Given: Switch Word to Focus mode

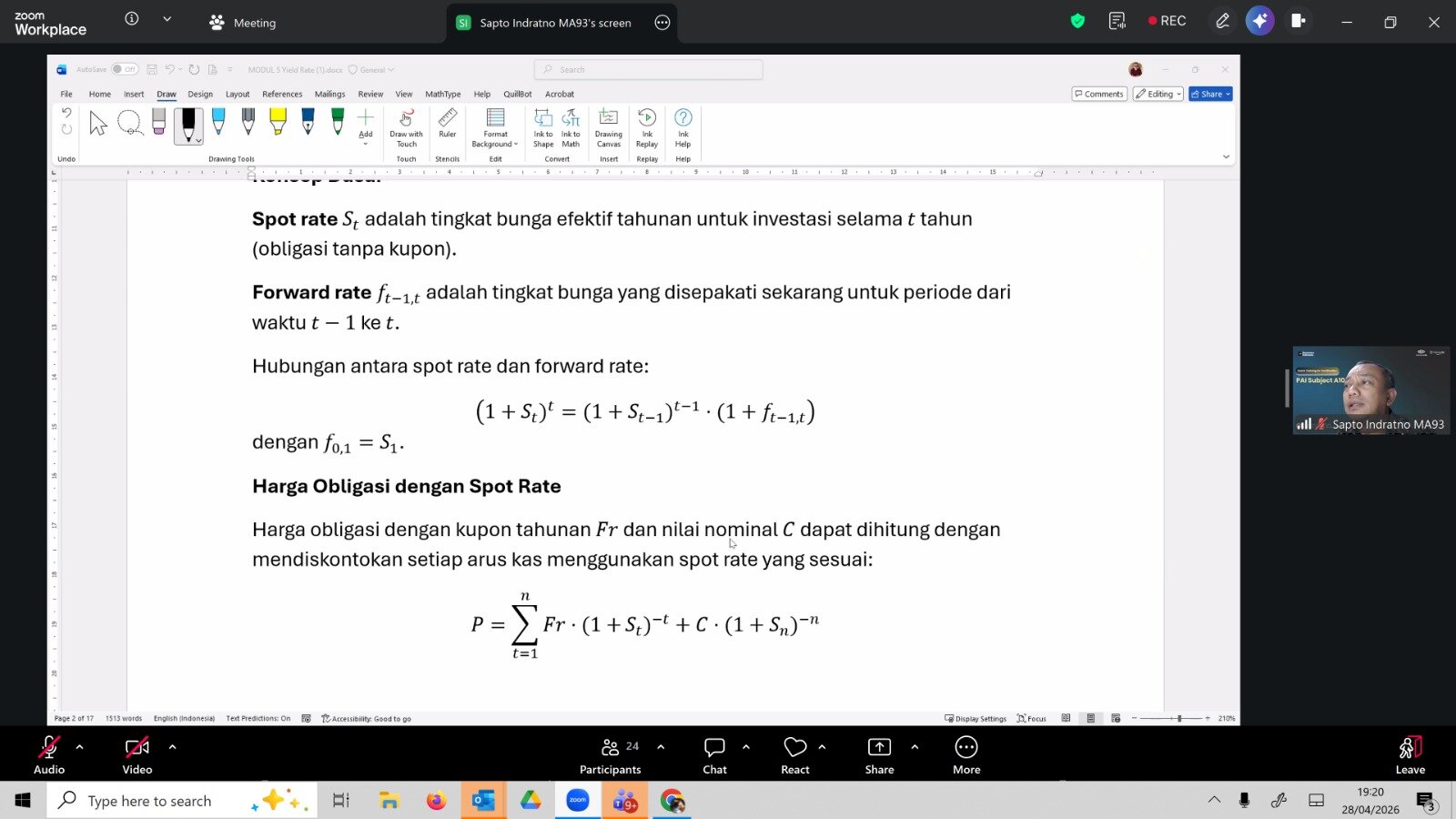Looking at the screenshot, I should tap(1032, 719).
